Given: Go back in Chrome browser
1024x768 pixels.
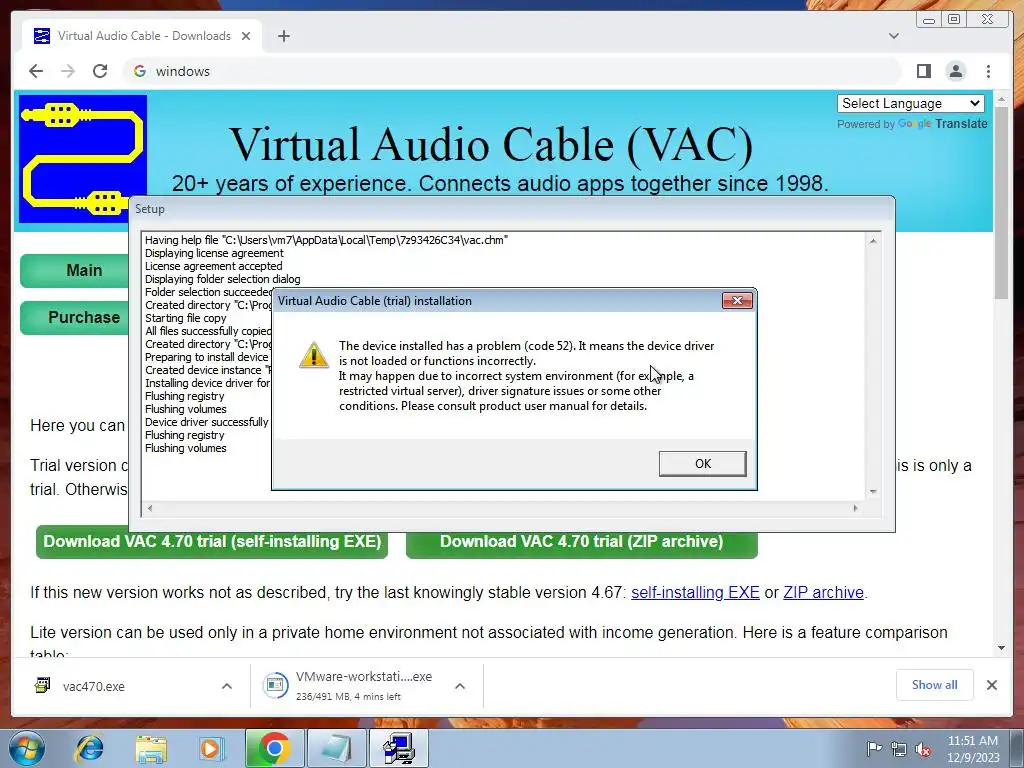Looking at the screenshot, I should click(36, 71).
